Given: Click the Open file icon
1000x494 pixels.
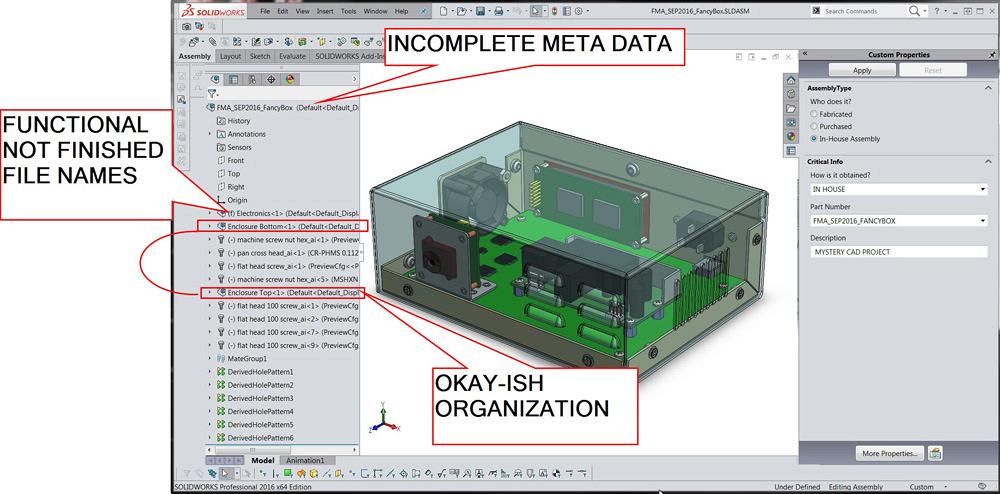Looking at the screenshot, I should coord(461,11).
